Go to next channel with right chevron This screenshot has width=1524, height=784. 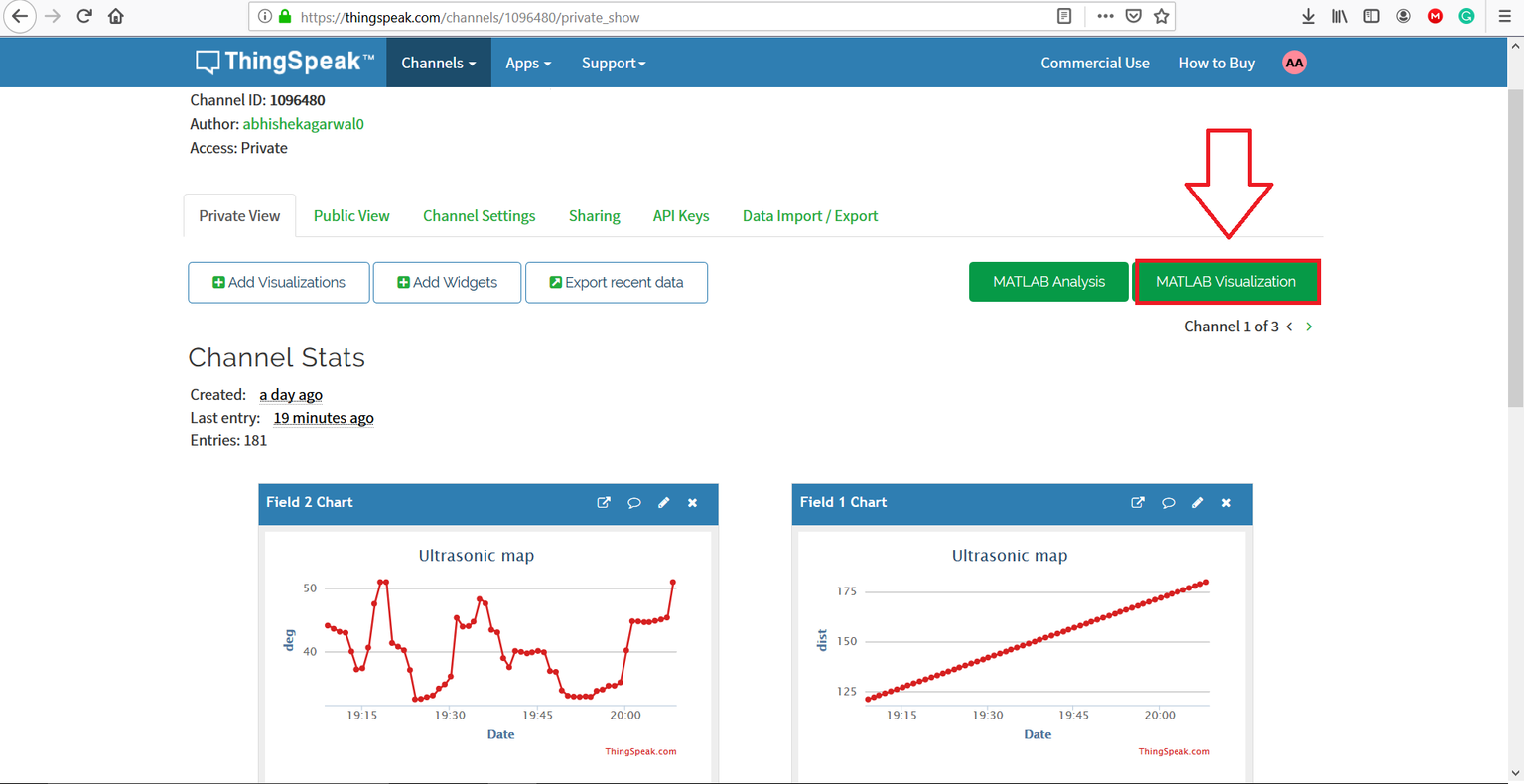click(x=1309, y=327)
